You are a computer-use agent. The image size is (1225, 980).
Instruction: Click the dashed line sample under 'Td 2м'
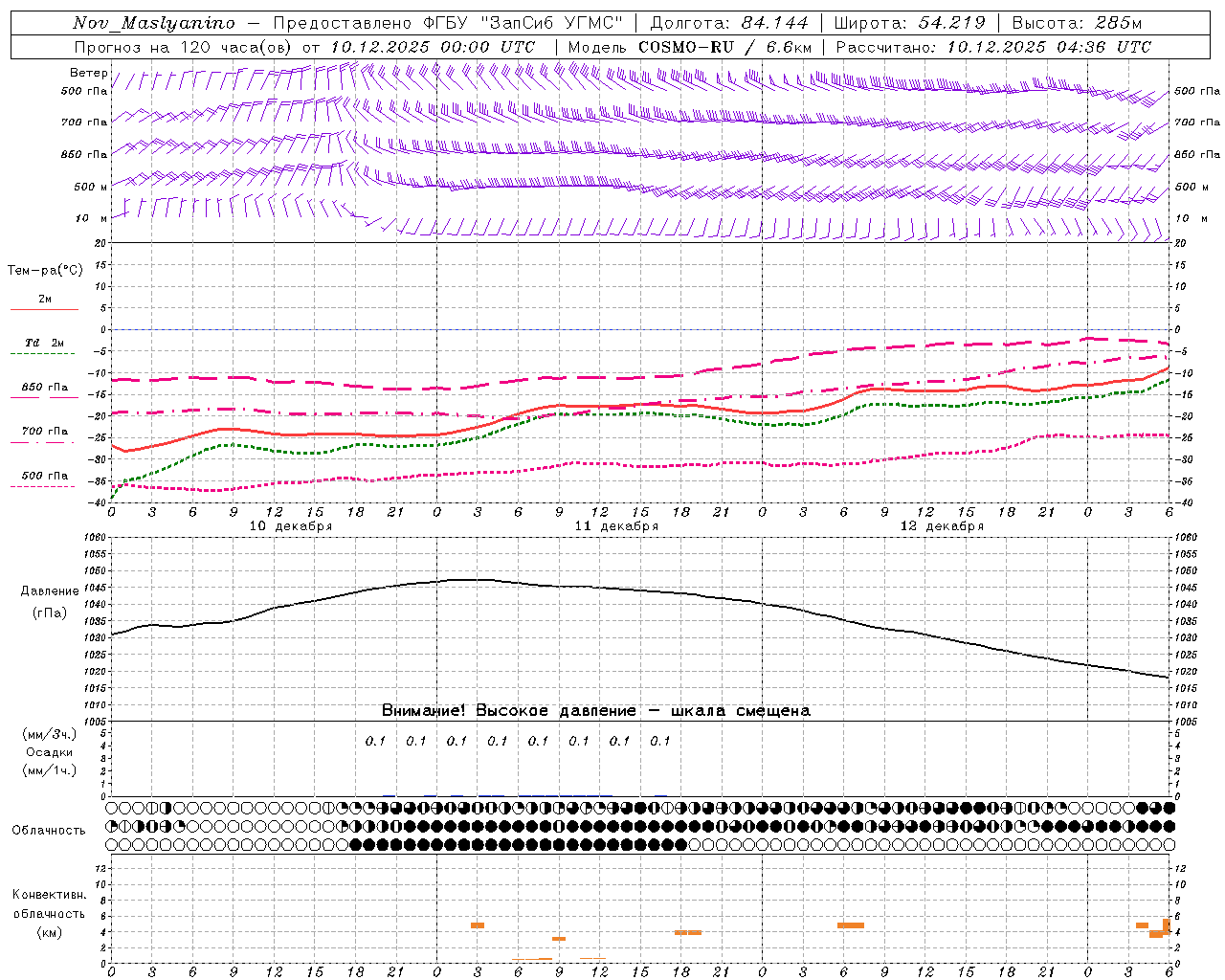[x=44, y=354]
